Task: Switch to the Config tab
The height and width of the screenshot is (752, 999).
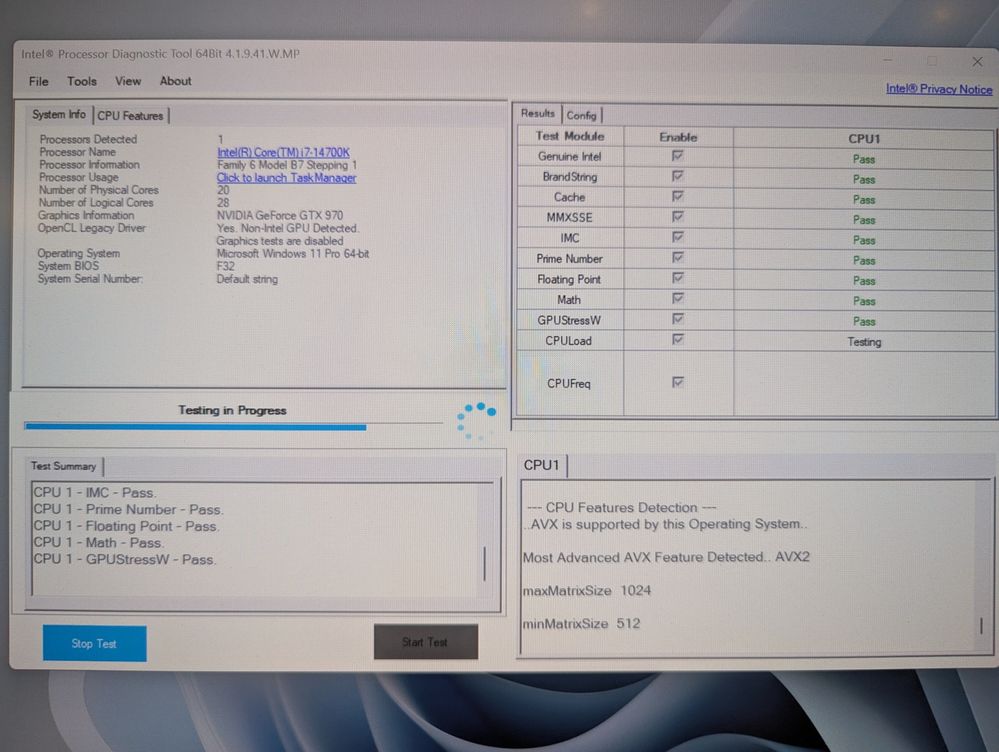Action: 581,115
